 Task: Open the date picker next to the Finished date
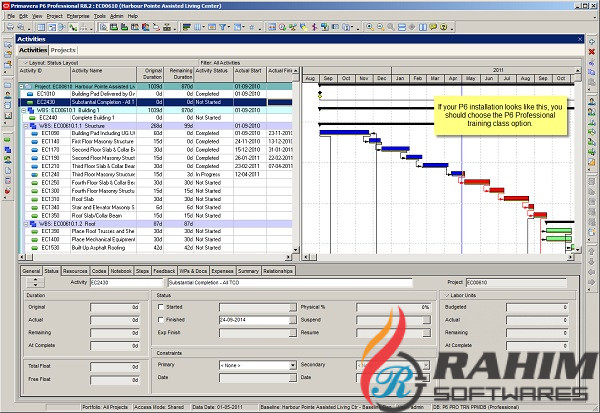tap(293, 320)
